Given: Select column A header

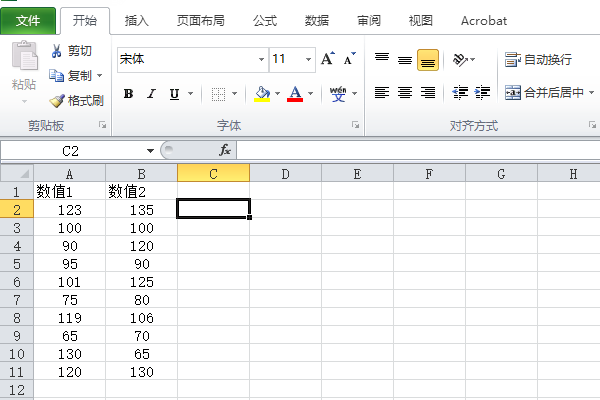Looking at the screenshot, I should coord(69,174).
